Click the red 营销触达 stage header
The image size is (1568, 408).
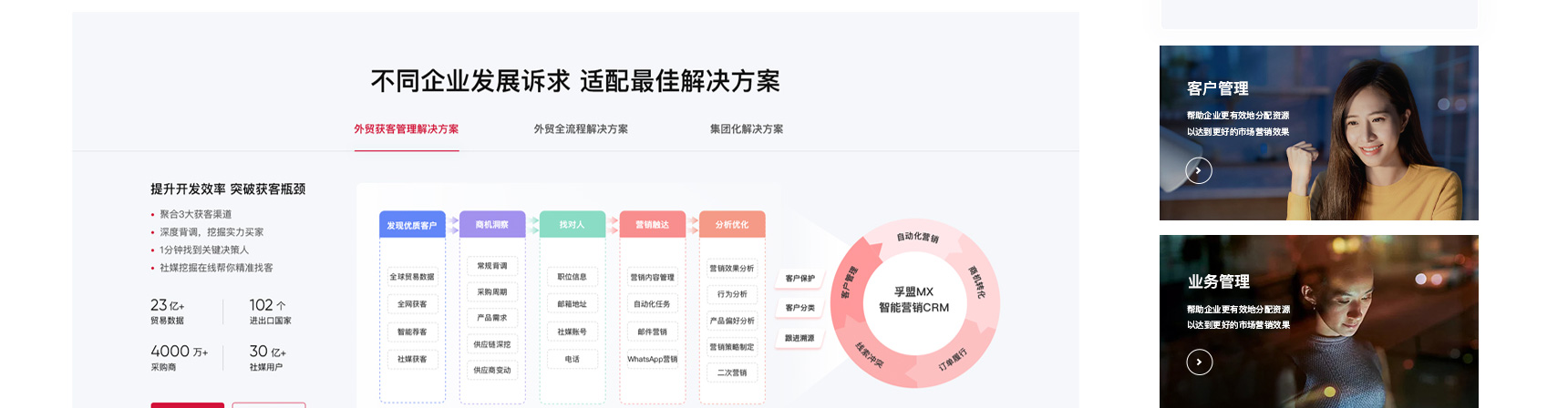click(652, 224)
